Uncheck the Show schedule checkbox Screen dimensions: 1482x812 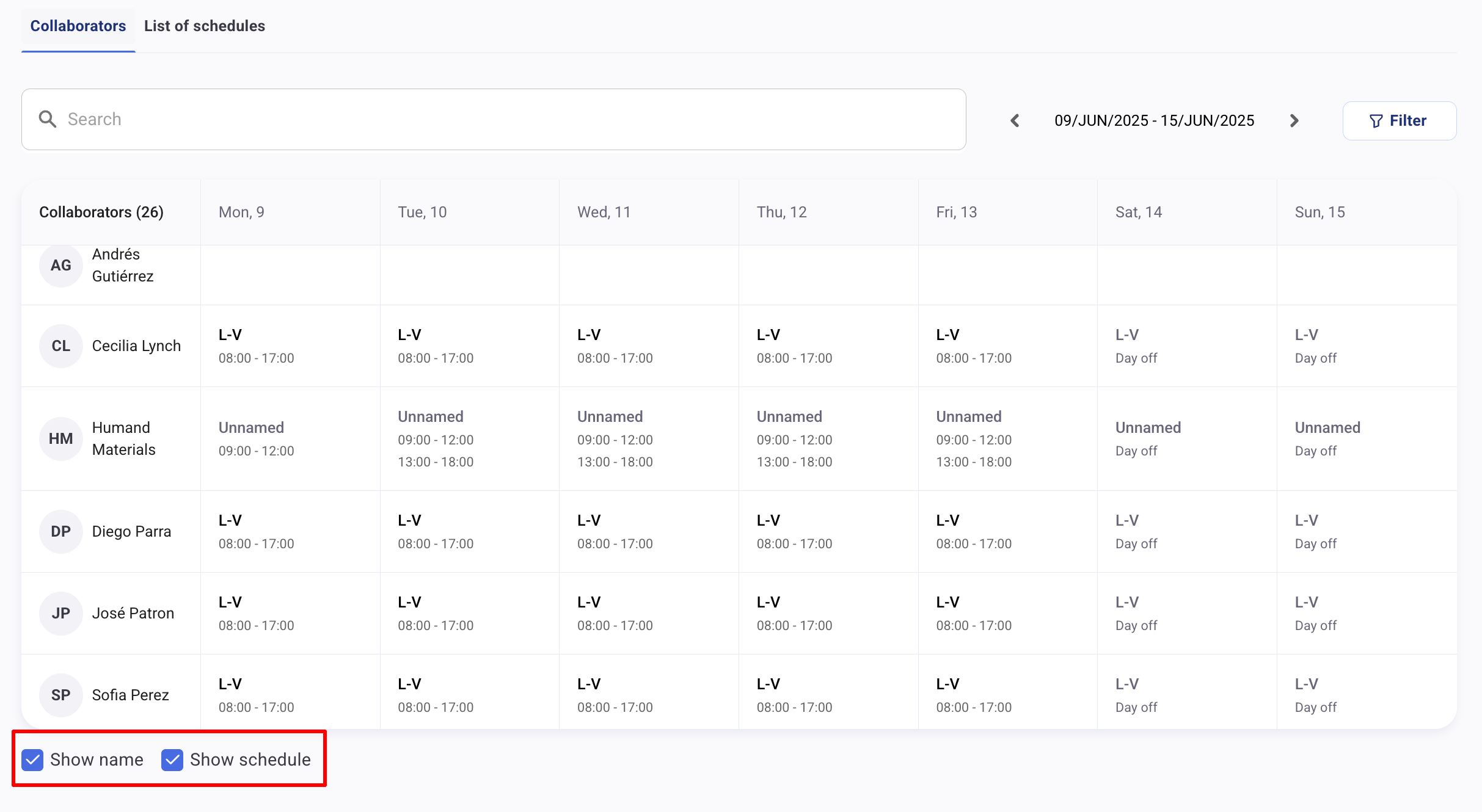coord(172,760)
